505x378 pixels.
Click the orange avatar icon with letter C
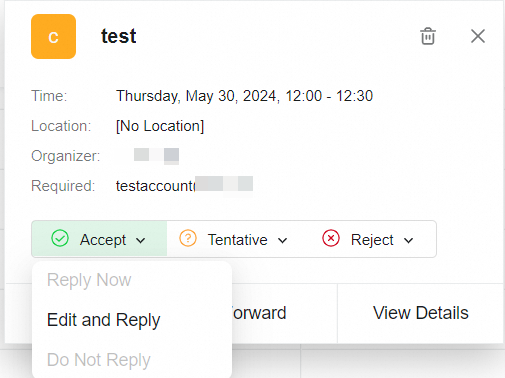click(x=53, y=36)
